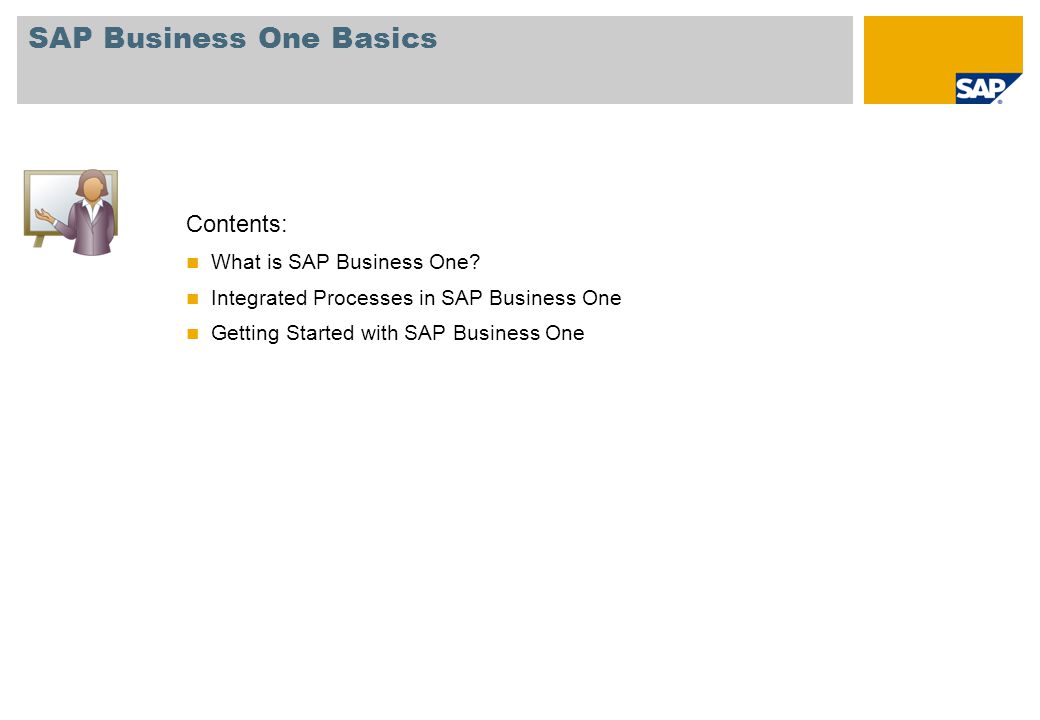This screenshot has height=720, width=1040.
Task: Open 'What is SAP Business One?' topic
Action: (x=345, y=263)
